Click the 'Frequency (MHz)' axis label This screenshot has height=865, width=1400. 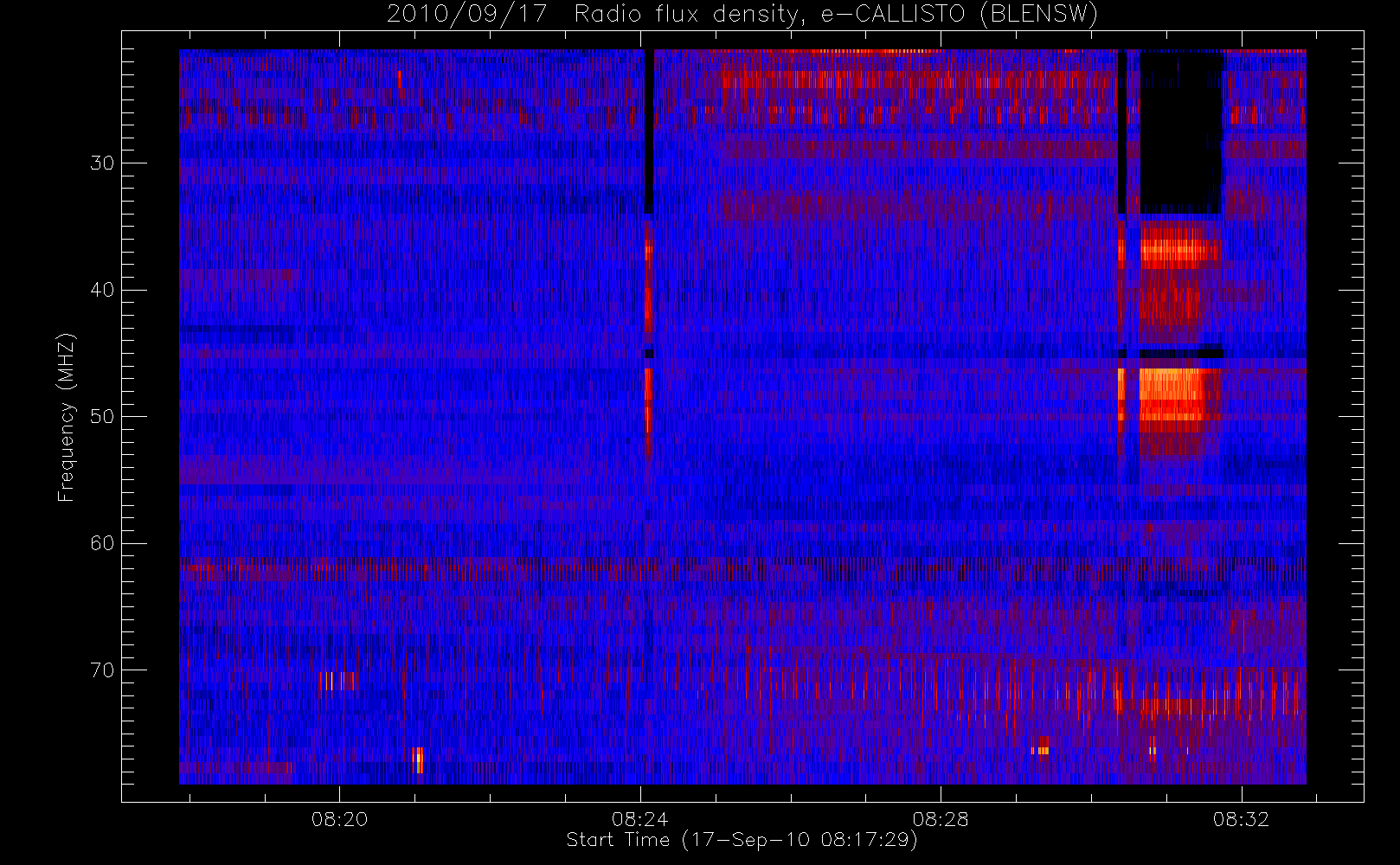66,417
